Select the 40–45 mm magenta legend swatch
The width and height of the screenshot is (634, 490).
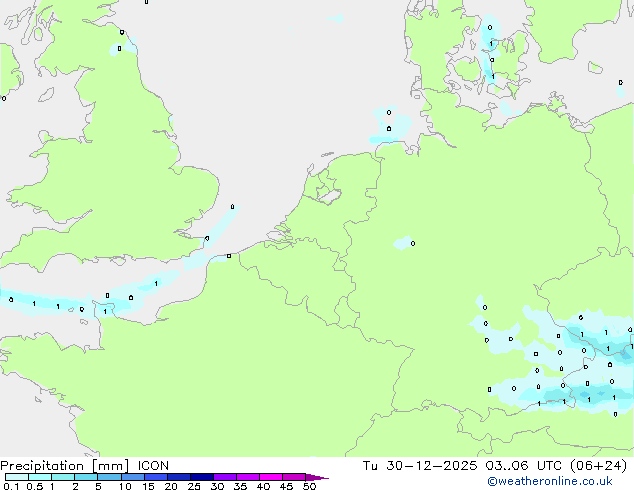pyautogui.click(x=271, y=477)
